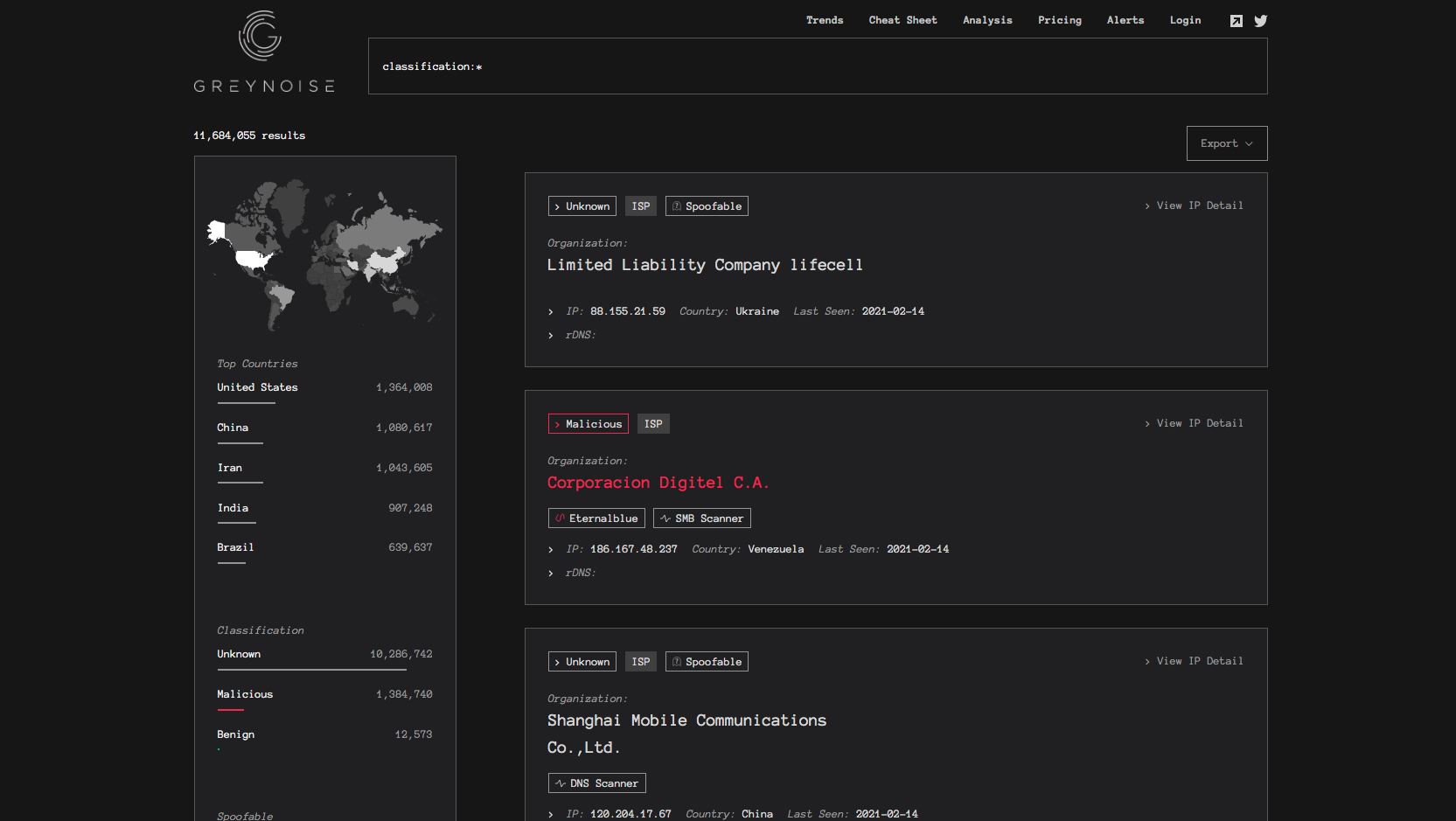Click the world map of results
1456x821 pixels.
pyautogui.click(x=324, y=254)
